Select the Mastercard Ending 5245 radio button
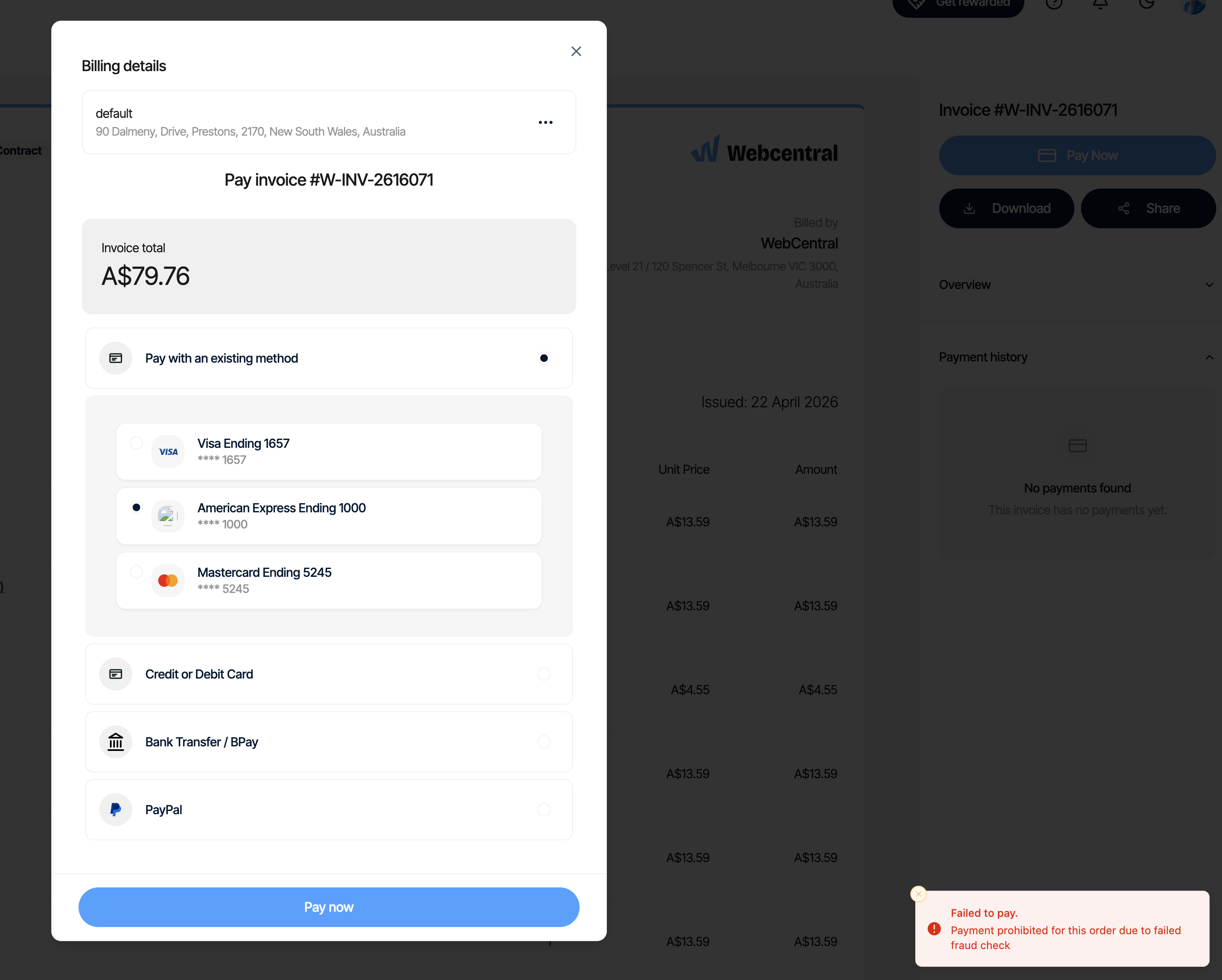The width and height of the screenshot is (1222, 980). (136, 572)
